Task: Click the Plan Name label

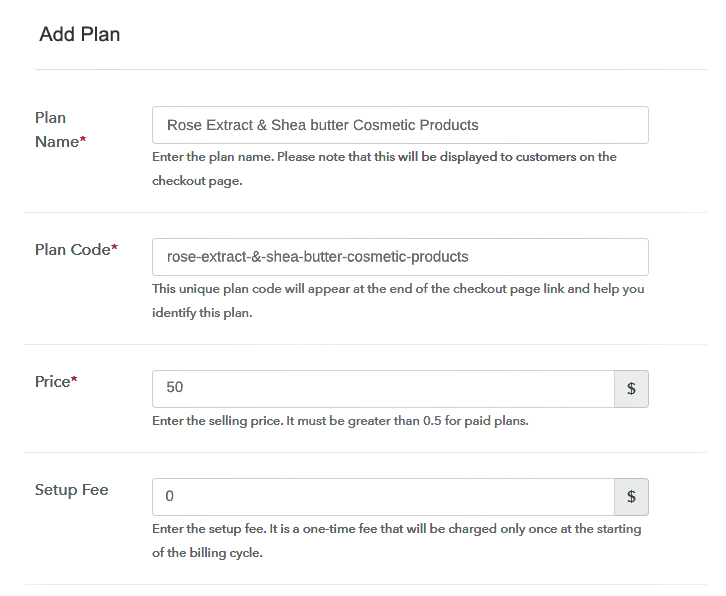Action: (56, 130)
